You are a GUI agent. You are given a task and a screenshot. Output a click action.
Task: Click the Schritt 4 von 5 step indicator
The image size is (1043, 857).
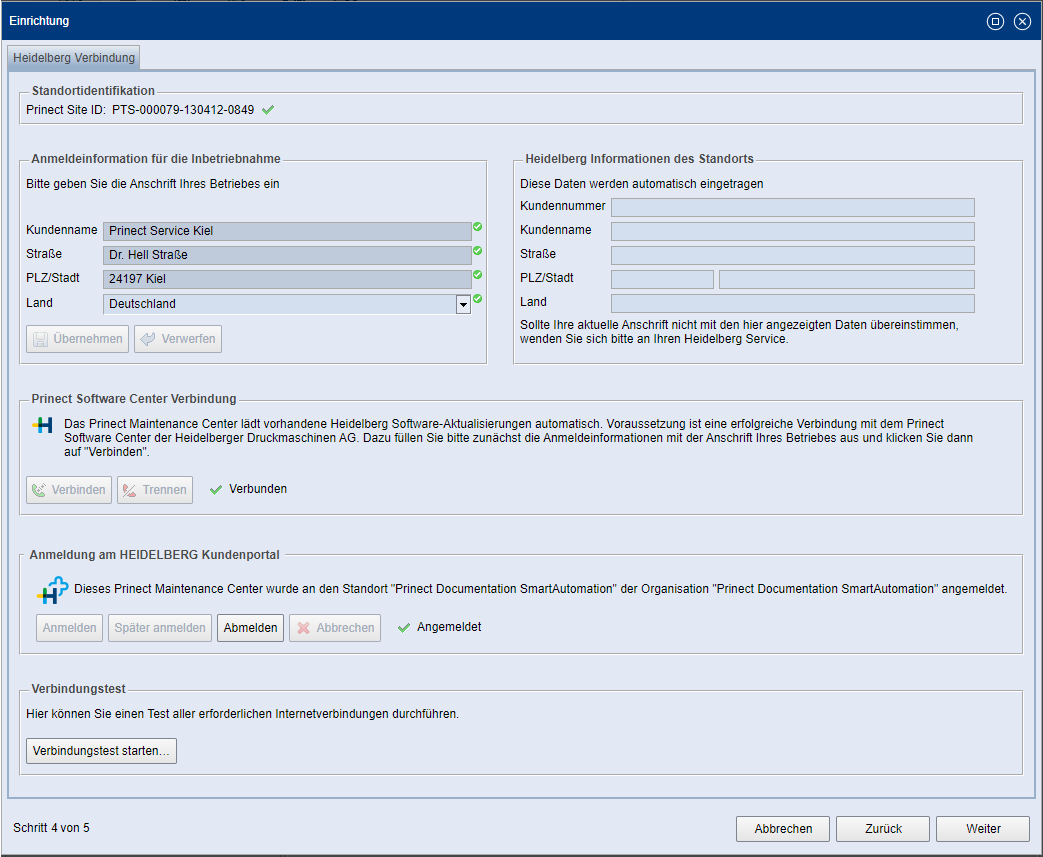coord(51,828)
